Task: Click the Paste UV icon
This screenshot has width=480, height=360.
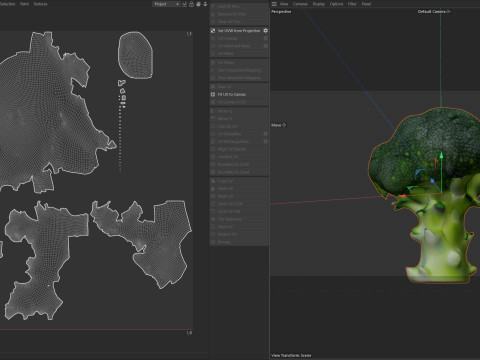Action: tap(213, 189)
